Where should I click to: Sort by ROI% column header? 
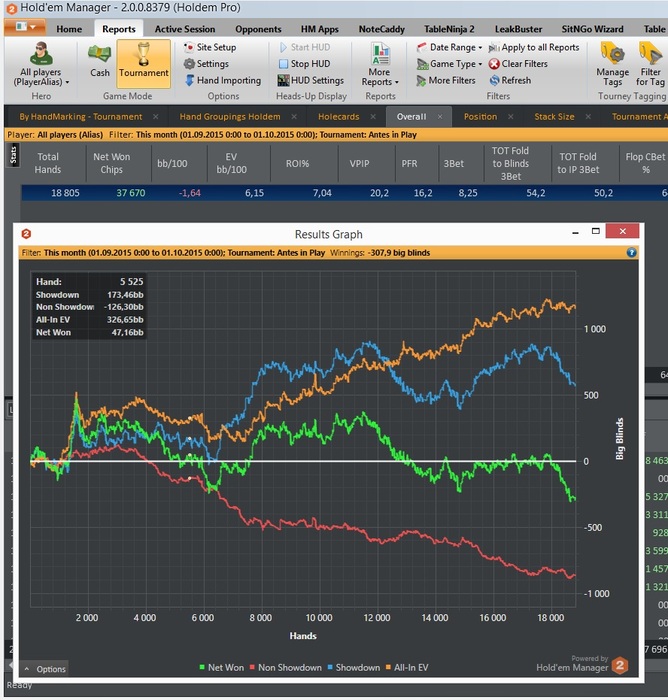click(297, 163)
